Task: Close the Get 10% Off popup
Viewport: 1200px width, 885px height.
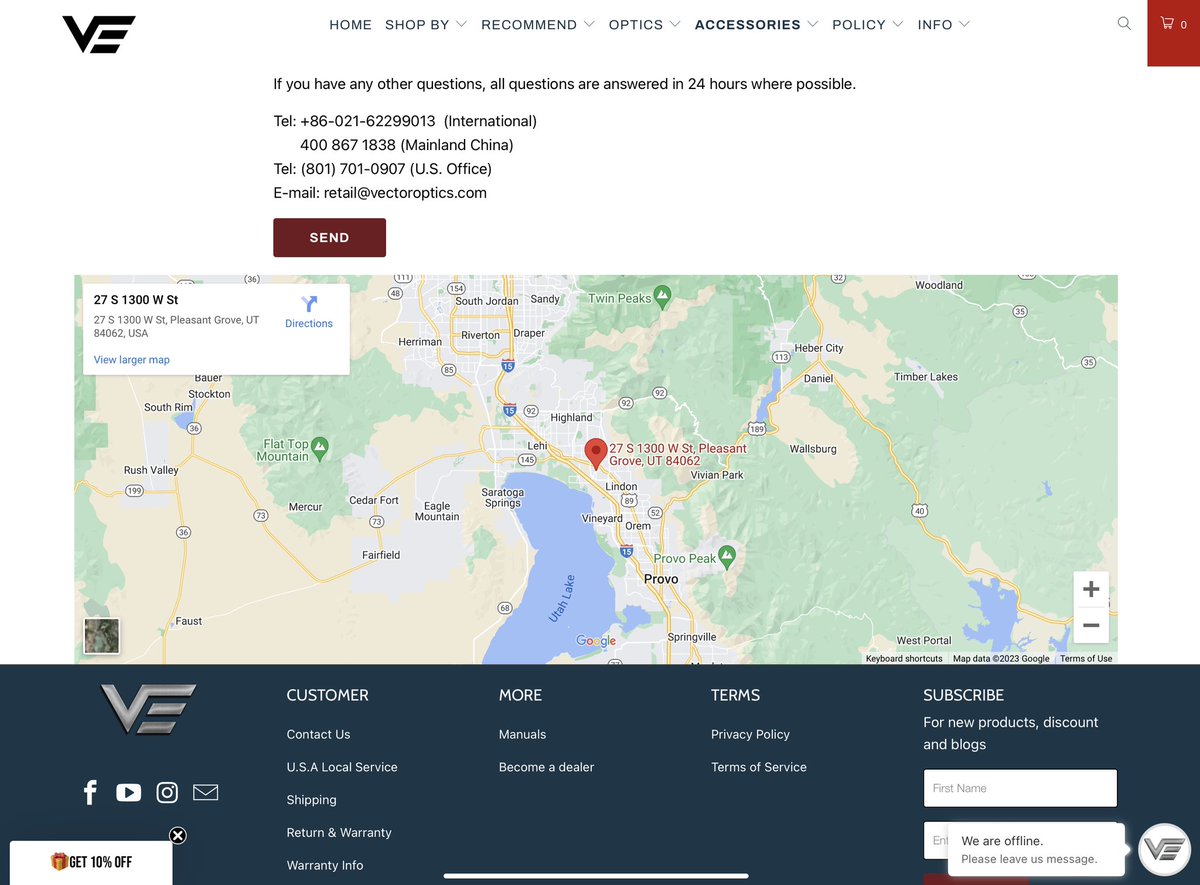Action: coord(177,835)
